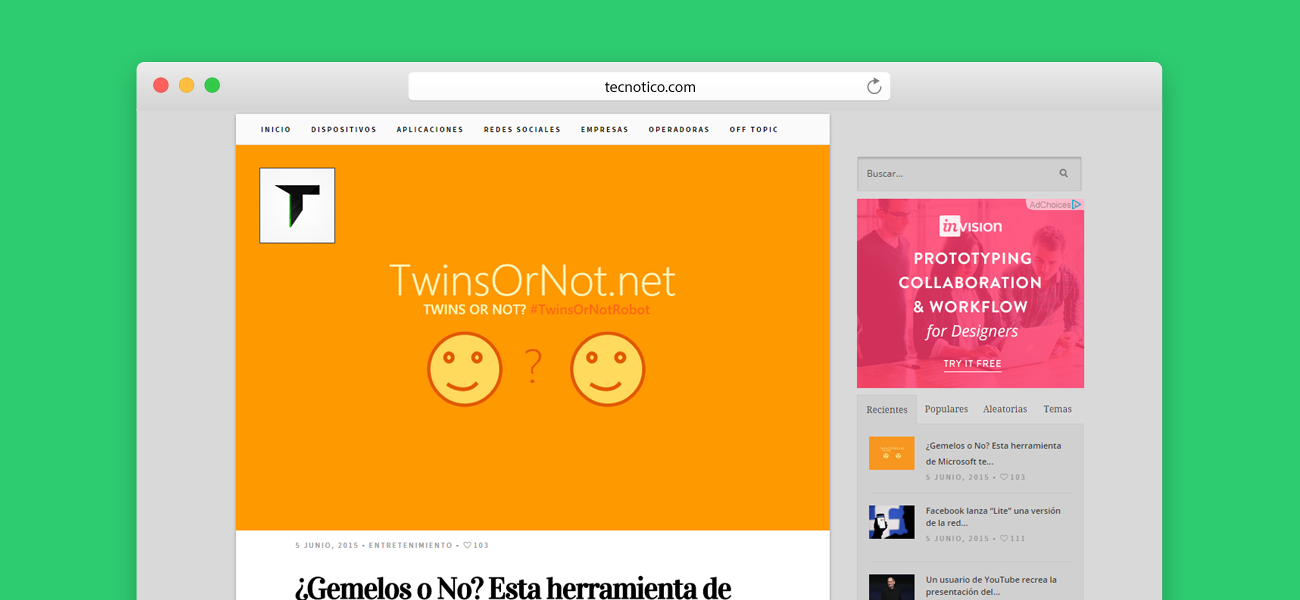
Task: Minimize the browser with yellow button
Action: [187, 85]
